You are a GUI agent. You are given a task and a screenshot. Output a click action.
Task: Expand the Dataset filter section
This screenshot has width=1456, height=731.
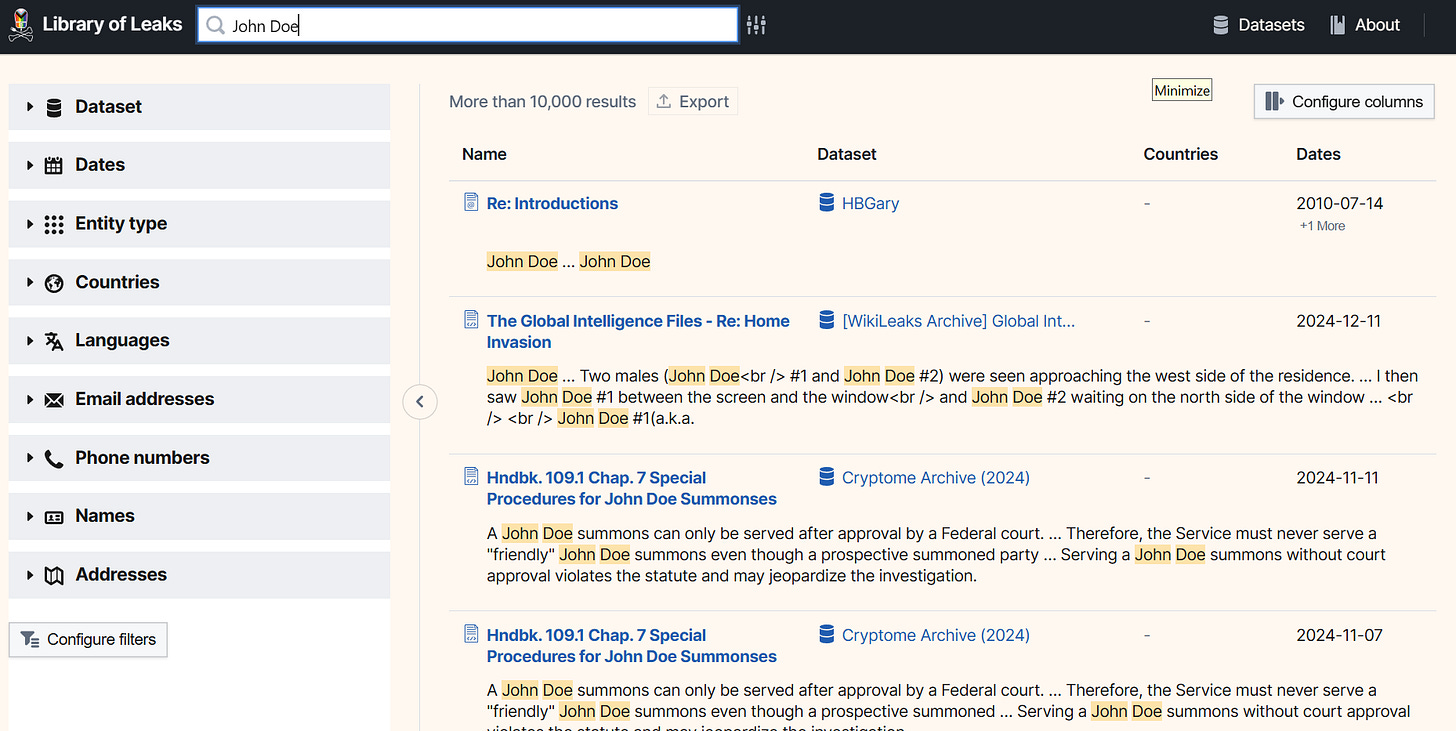point(199,107)
